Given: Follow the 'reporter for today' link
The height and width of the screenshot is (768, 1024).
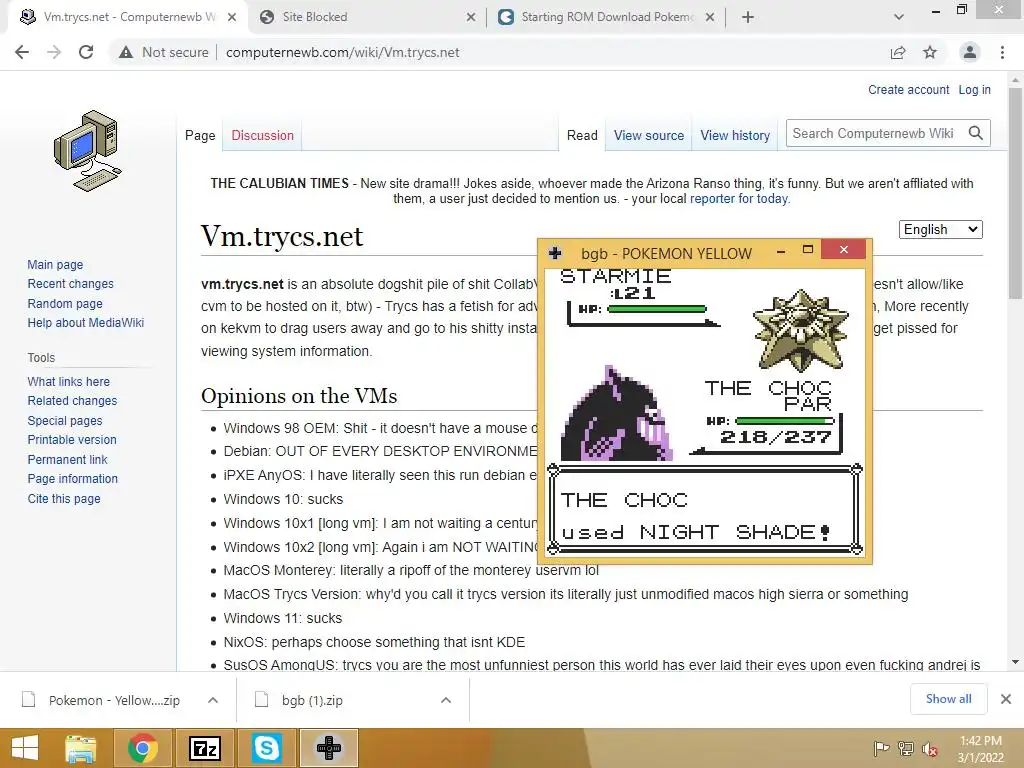Looking at the screenshot, I should point(739,199).
